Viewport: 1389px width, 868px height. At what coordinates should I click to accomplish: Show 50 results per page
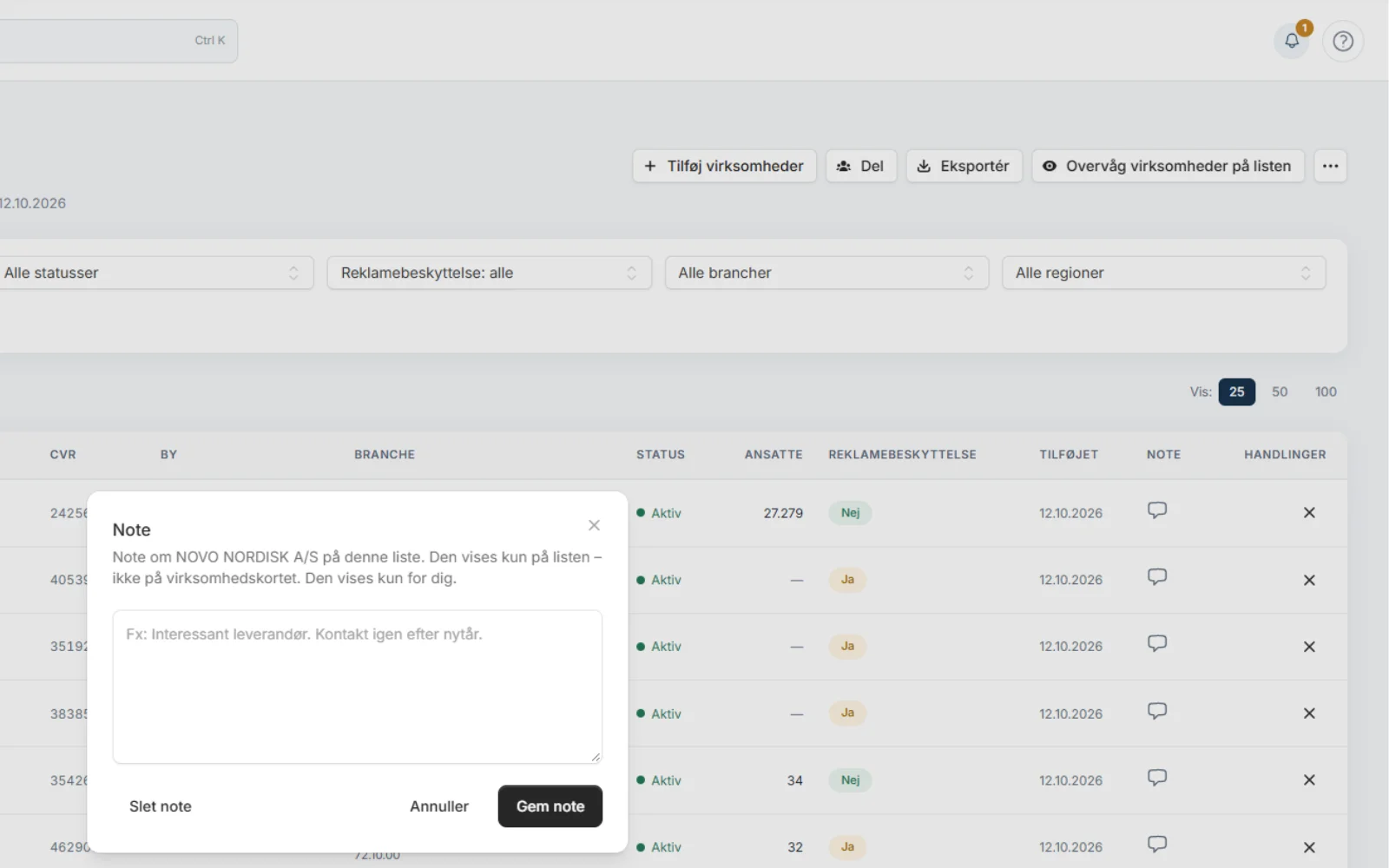coord(1280,391)
